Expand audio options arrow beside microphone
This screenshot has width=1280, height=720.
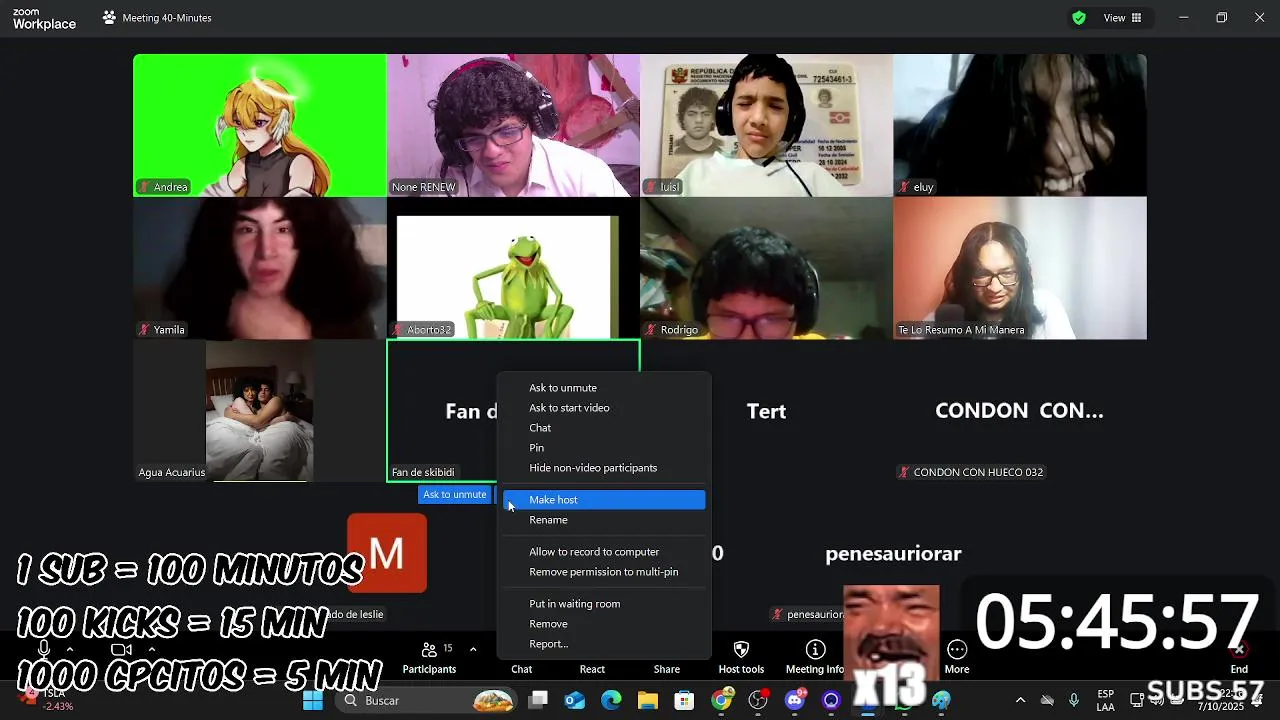69,650
